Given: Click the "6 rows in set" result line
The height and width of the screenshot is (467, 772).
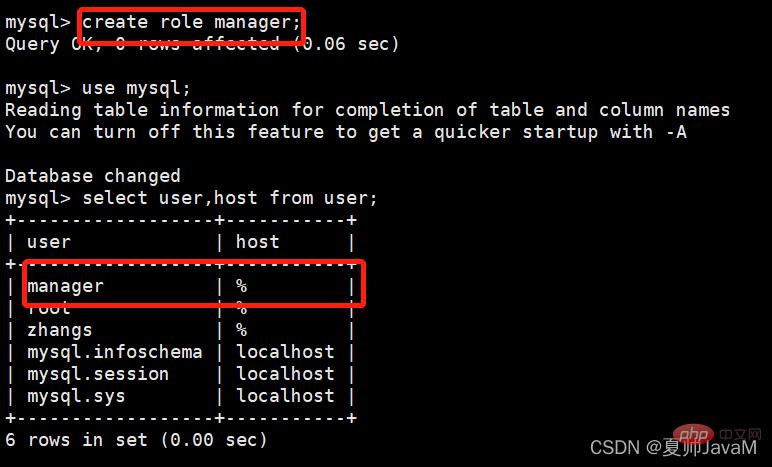Looking at the screenshot, I should point(137,440).
